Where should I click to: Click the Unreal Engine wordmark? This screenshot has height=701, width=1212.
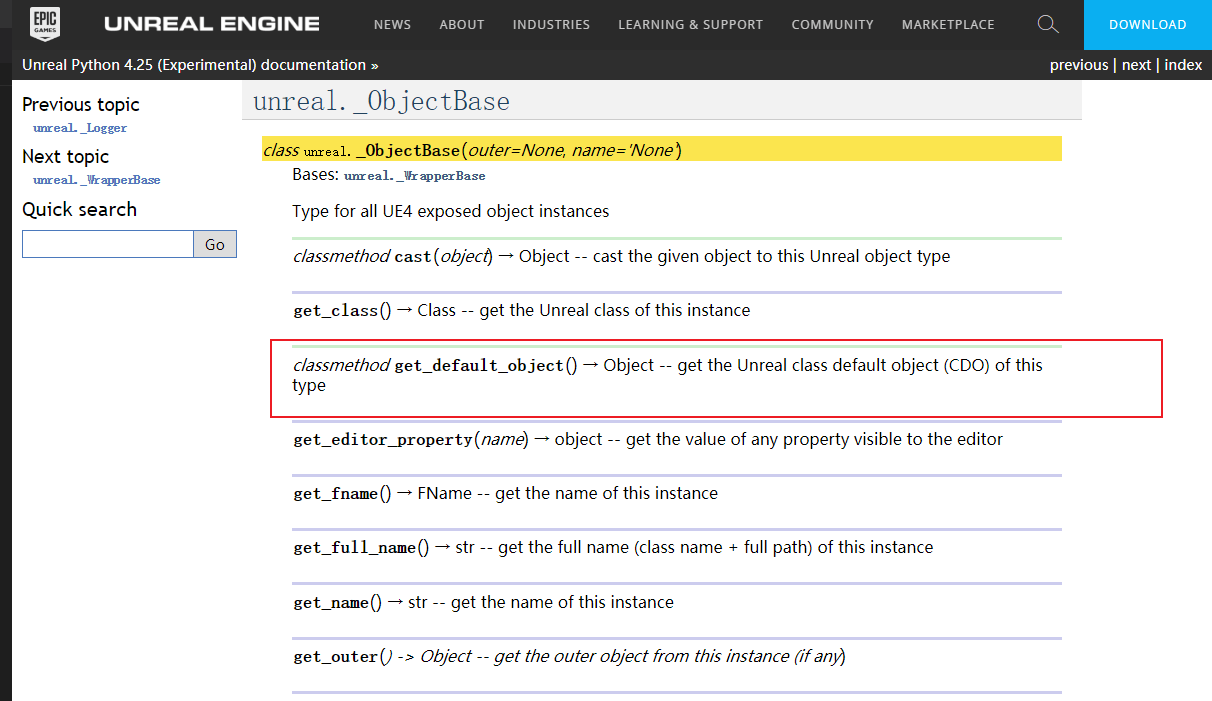(211, 24)
